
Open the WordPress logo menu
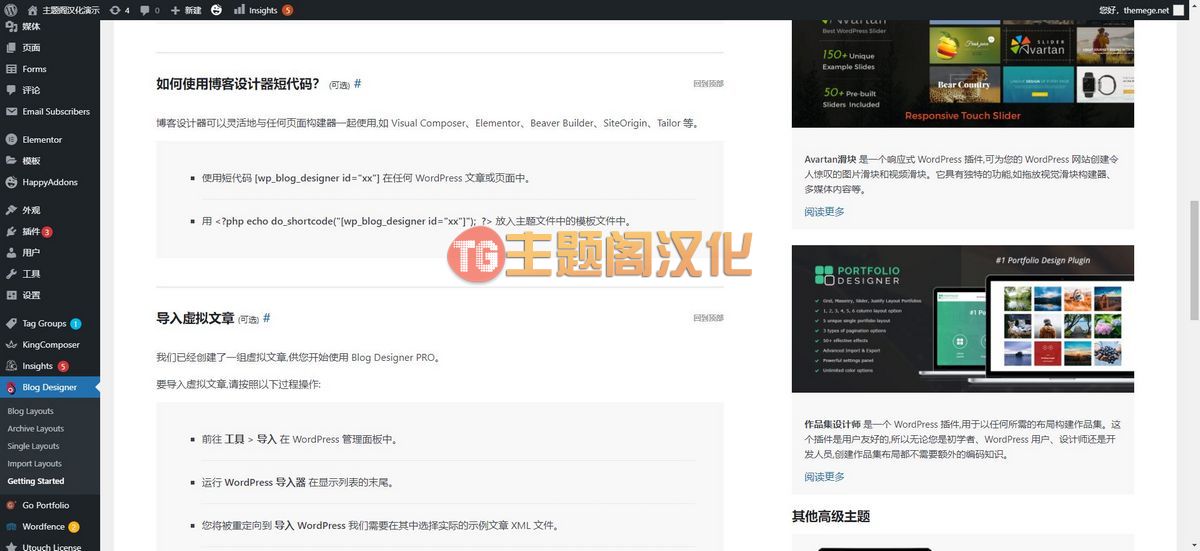(10, 10)
